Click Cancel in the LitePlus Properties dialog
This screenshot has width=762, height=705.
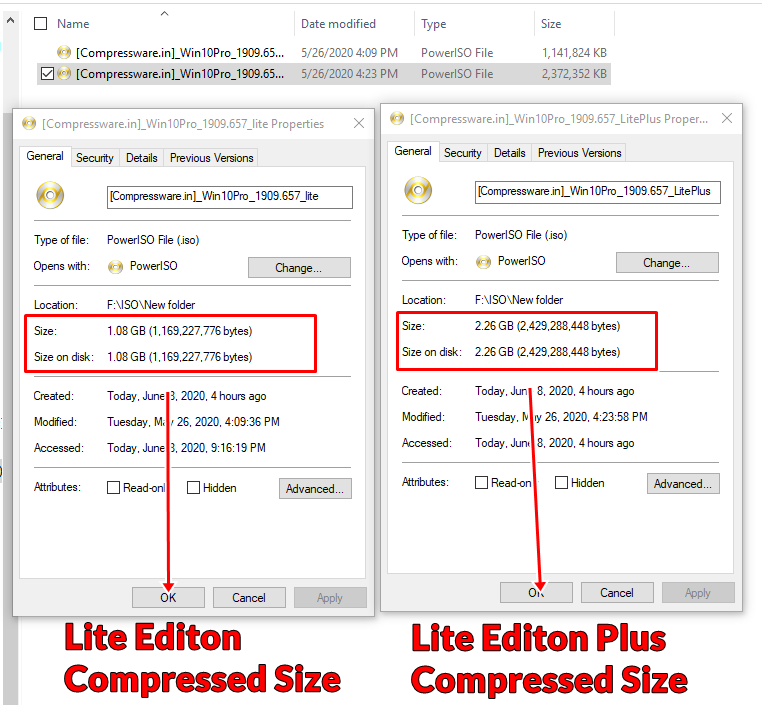click(x=617, y=593)
